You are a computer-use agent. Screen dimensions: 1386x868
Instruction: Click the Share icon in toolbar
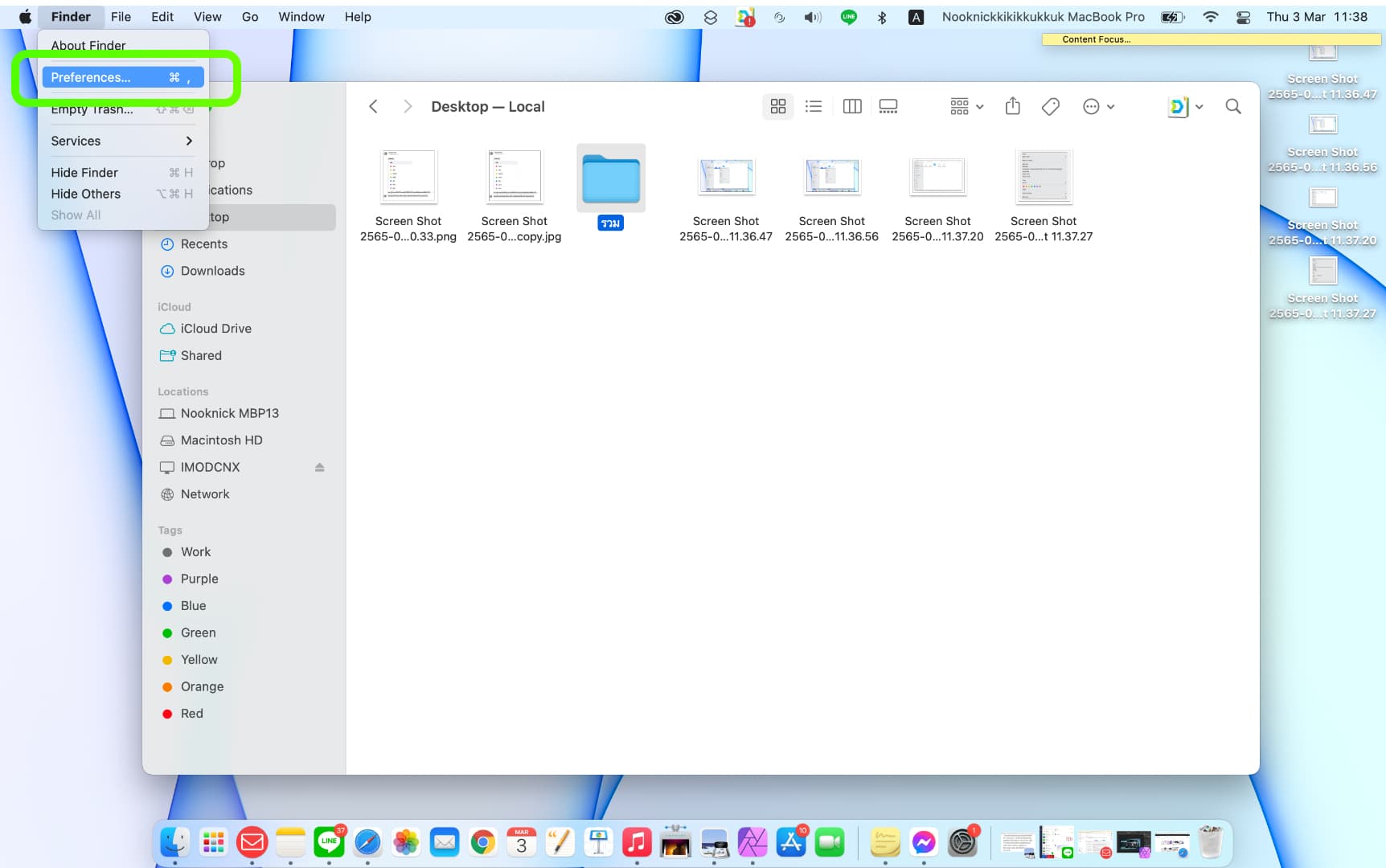pos(1012,106)
